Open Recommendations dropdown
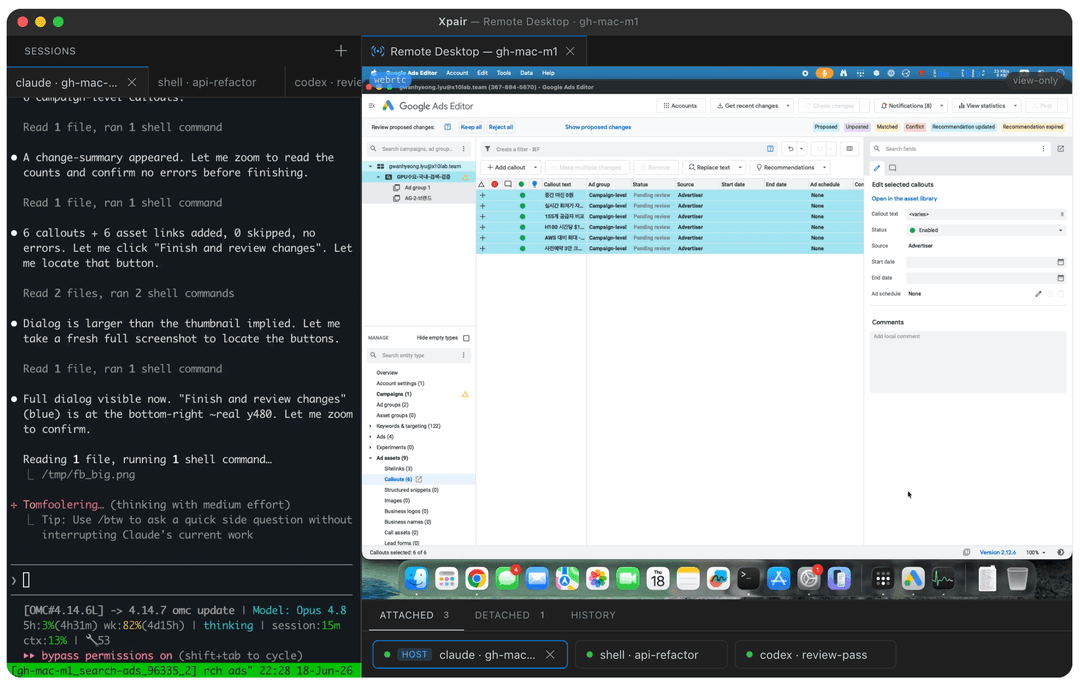 (789, 167)
